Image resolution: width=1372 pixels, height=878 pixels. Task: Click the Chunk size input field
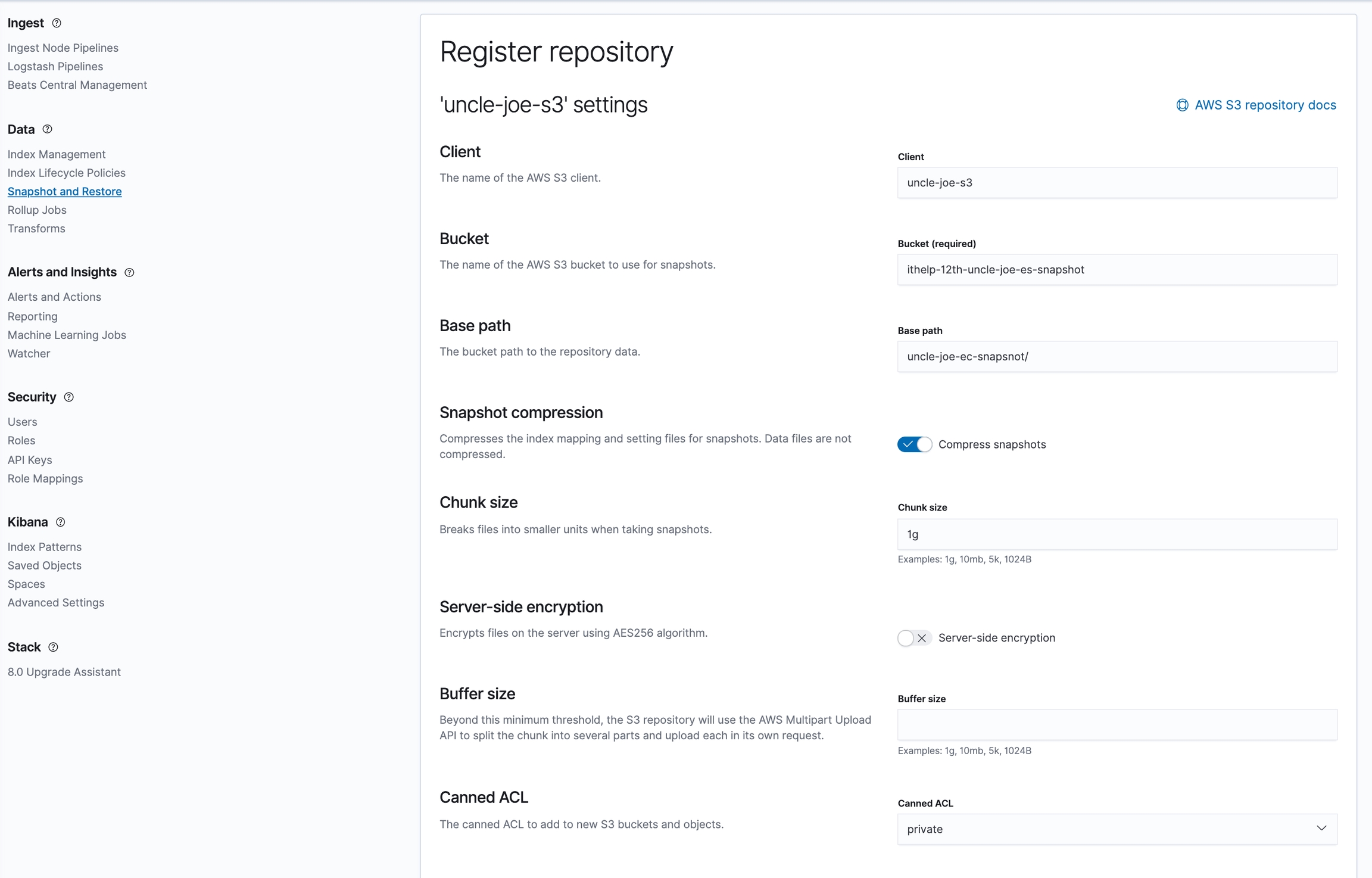[1117, 534]
